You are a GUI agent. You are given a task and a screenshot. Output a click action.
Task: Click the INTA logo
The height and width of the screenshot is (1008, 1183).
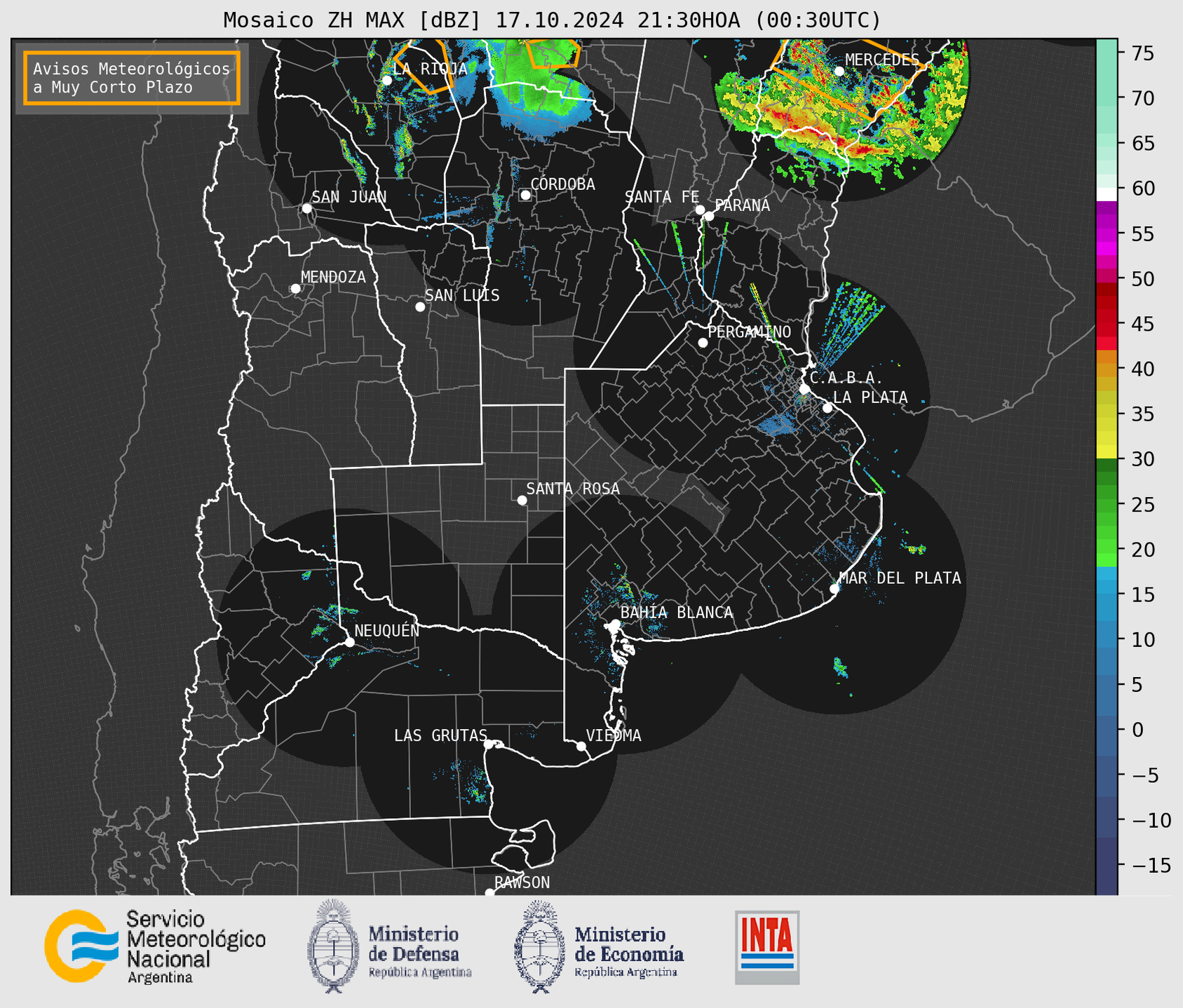point(767,947)
